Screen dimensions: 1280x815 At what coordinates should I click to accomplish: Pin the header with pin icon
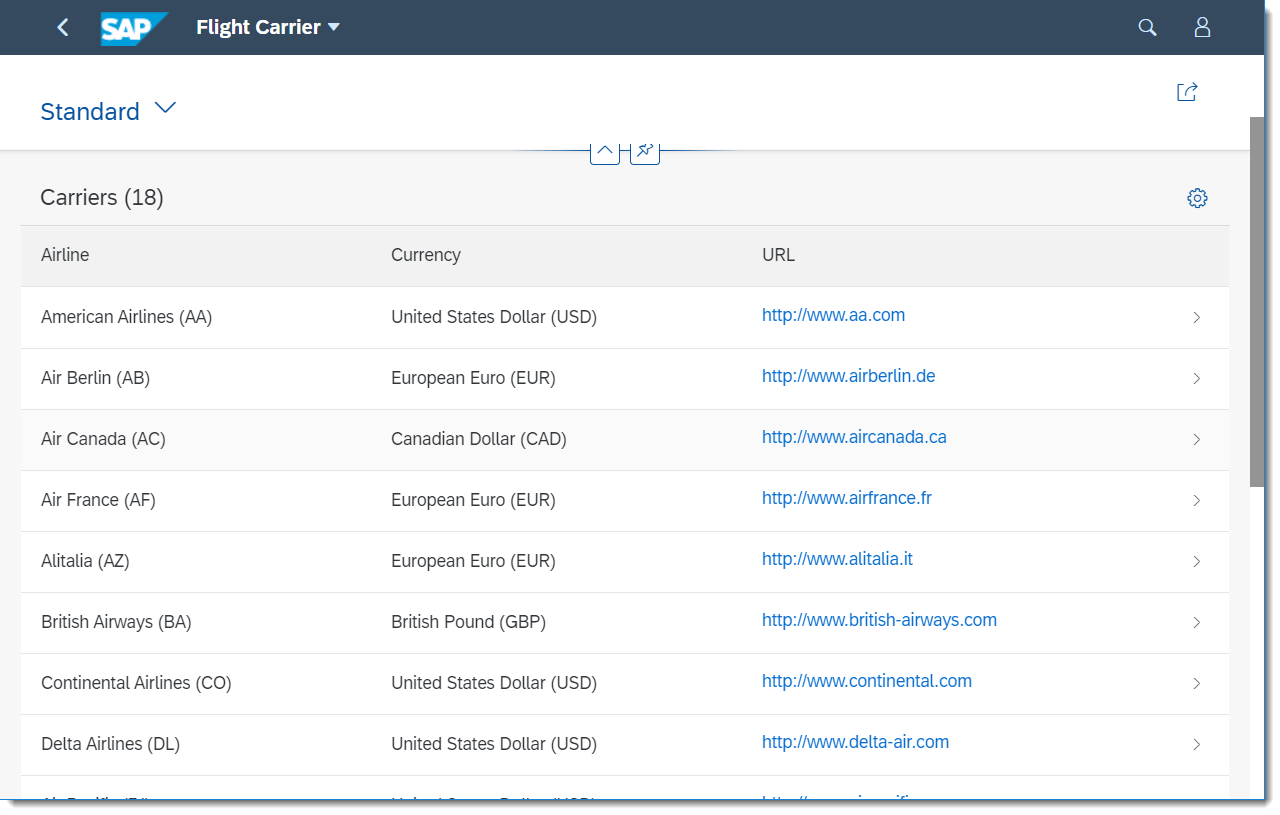[x=645, y=151]
